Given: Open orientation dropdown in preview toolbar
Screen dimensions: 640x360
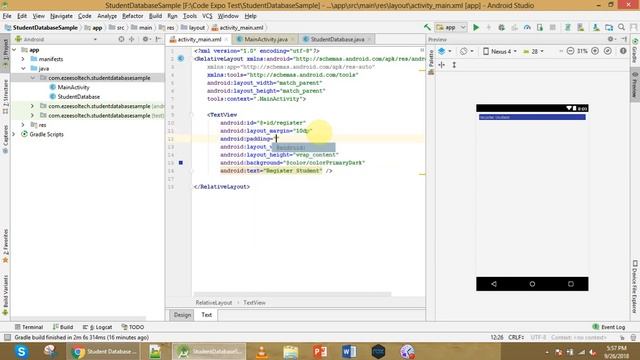Looking at the screenshot, I should point(467,51).
